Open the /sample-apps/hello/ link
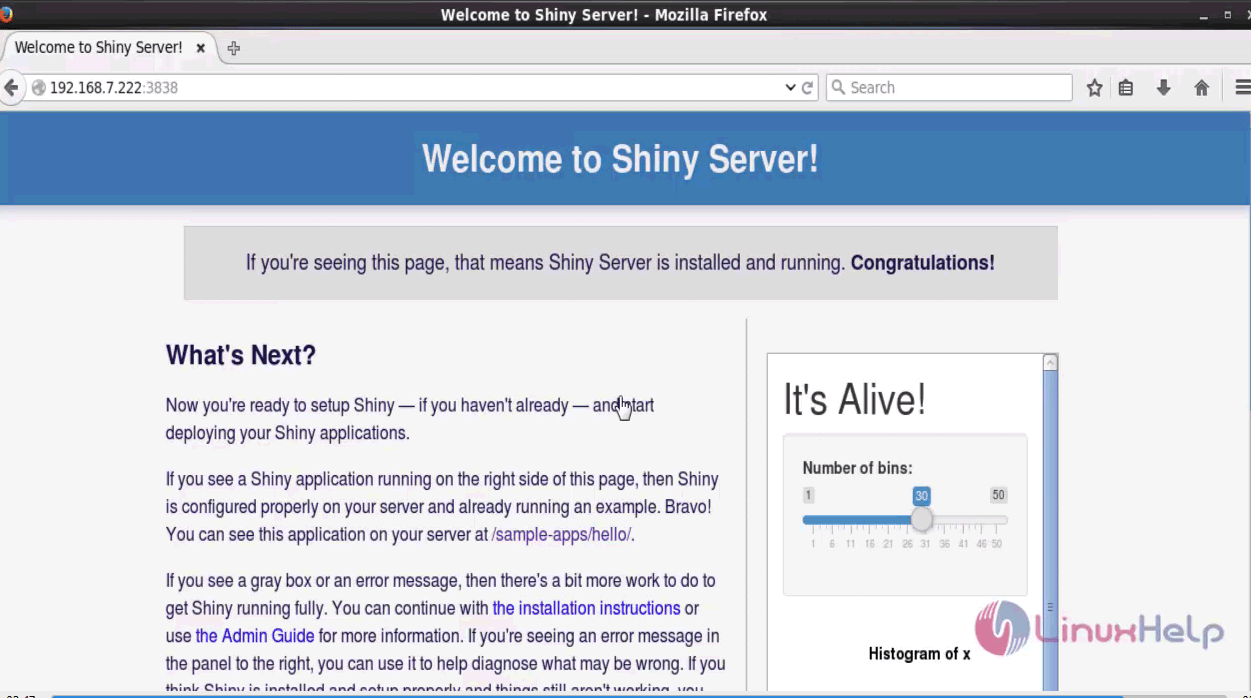 (561, 534)
